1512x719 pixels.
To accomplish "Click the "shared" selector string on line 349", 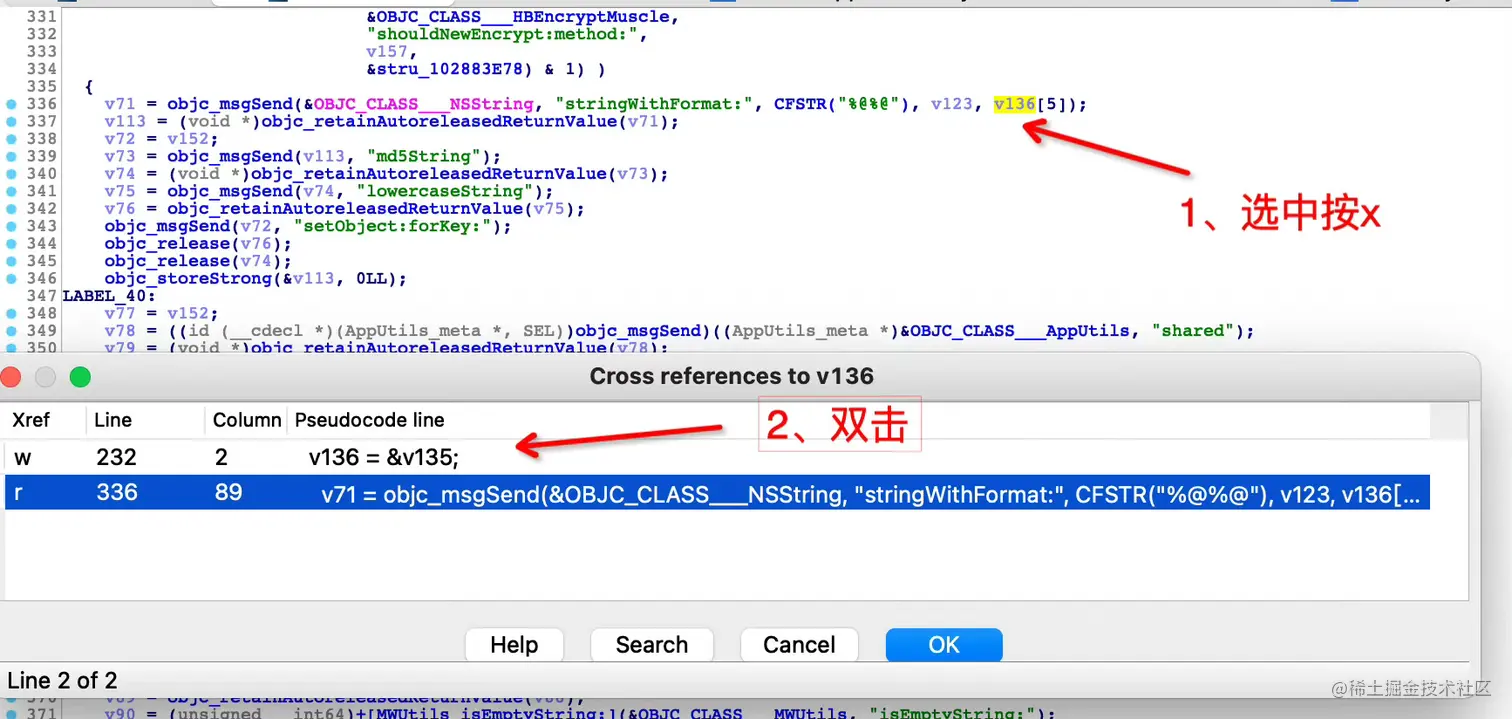I will tap(1193, 331).
